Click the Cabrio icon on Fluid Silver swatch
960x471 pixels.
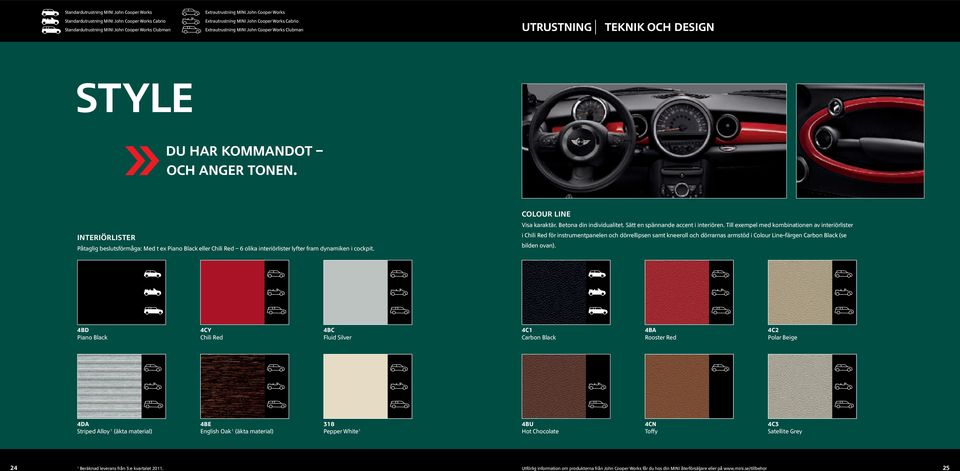[399, 292]
